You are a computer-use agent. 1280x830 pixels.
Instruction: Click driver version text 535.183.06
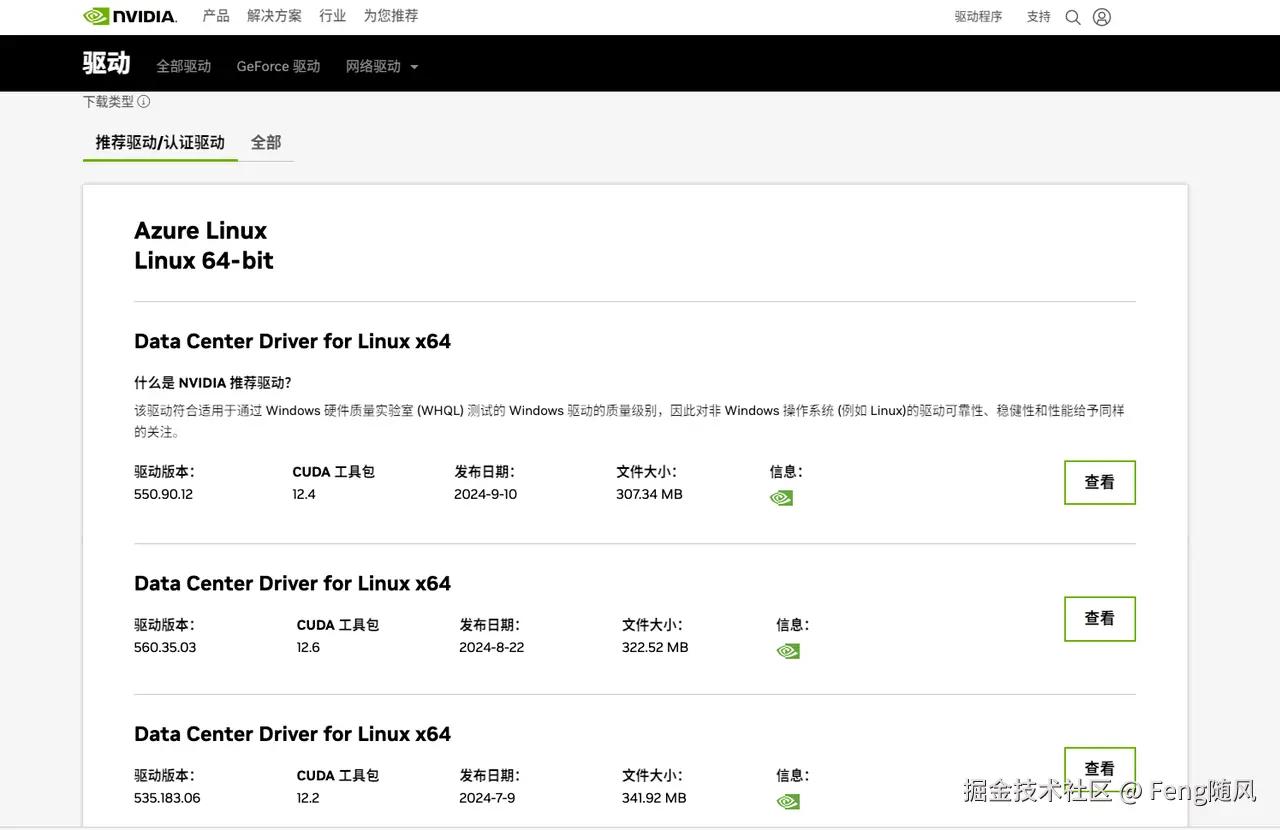[x=167, y=798]
